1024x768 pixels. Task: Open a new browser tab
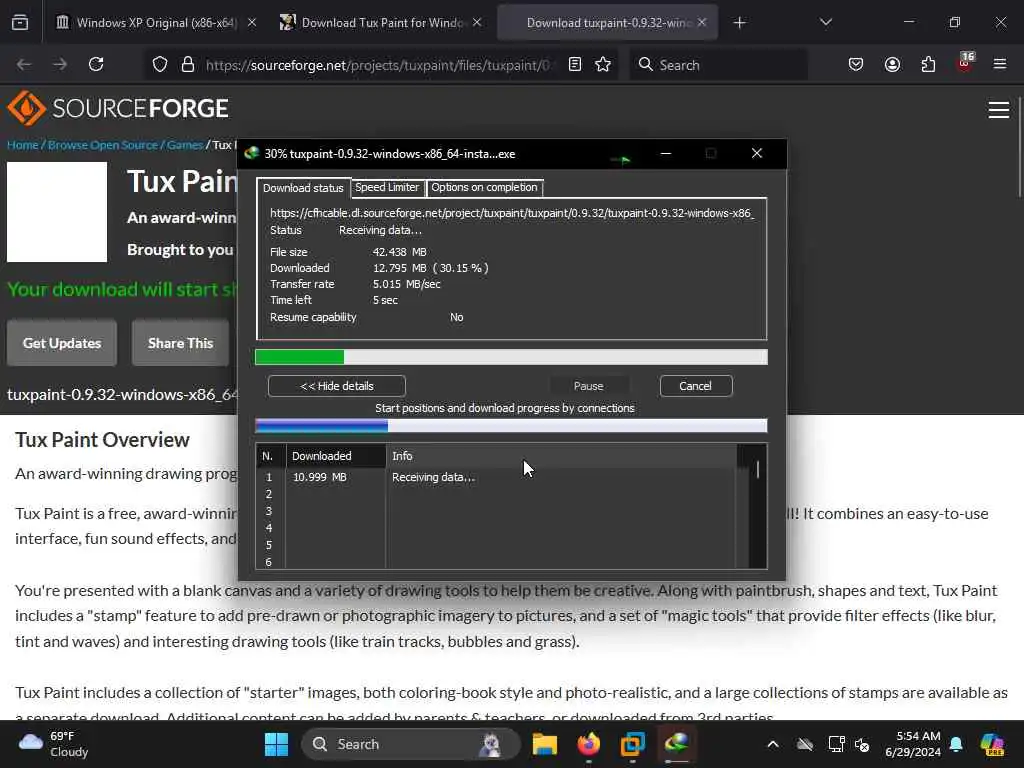click(739, 23)
